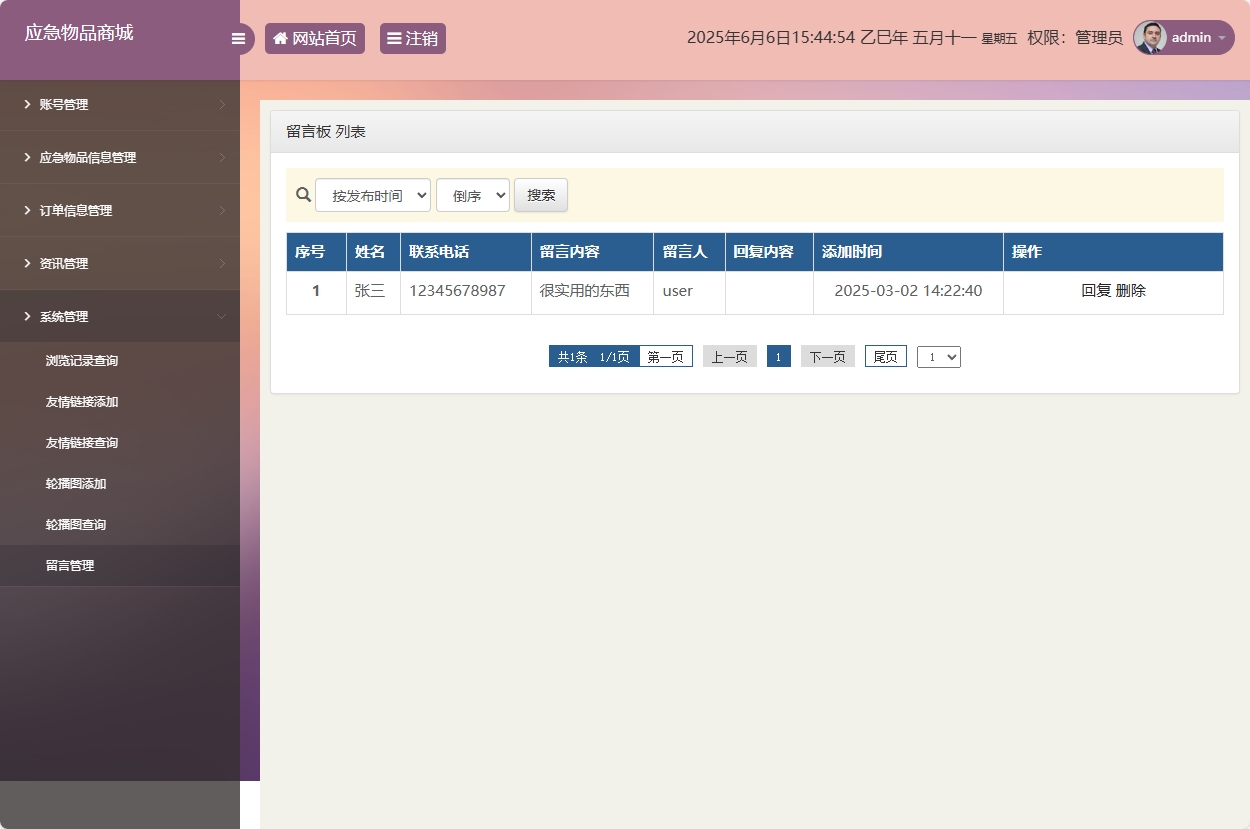Open the 倒序 sort order dropdown
1250x829 pixels.
tap(472, 195)
